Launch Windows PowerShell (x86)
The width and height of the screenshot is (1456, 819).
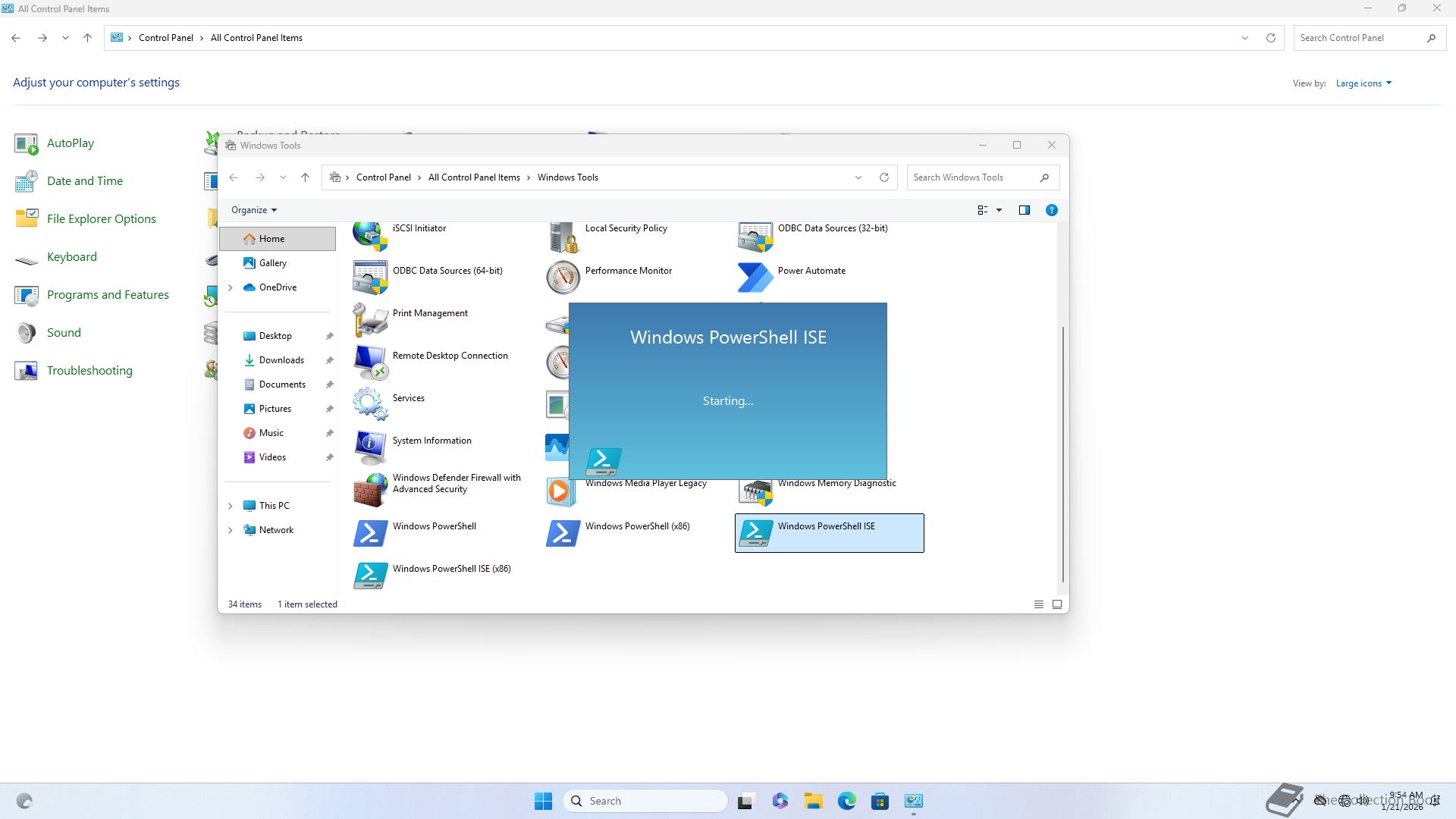click(x=637, y=526)
